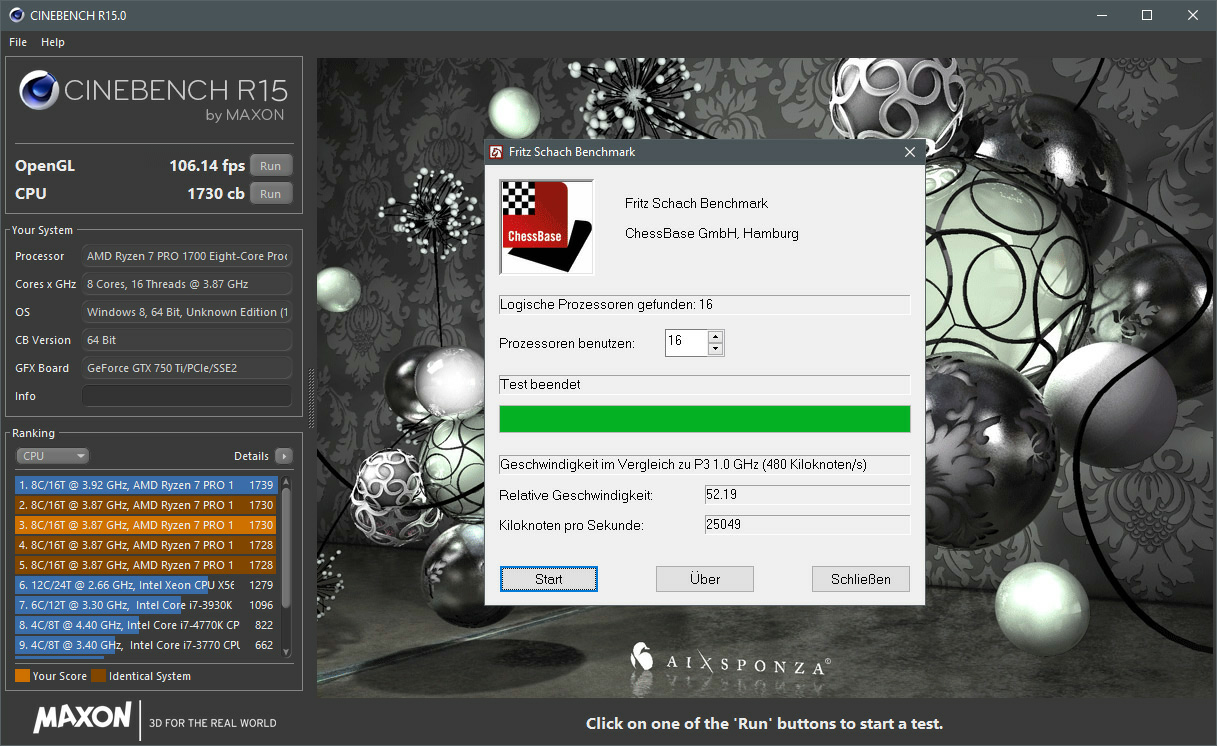
Task: Click the green benchmark progress bar
Action: click(705, 418)
